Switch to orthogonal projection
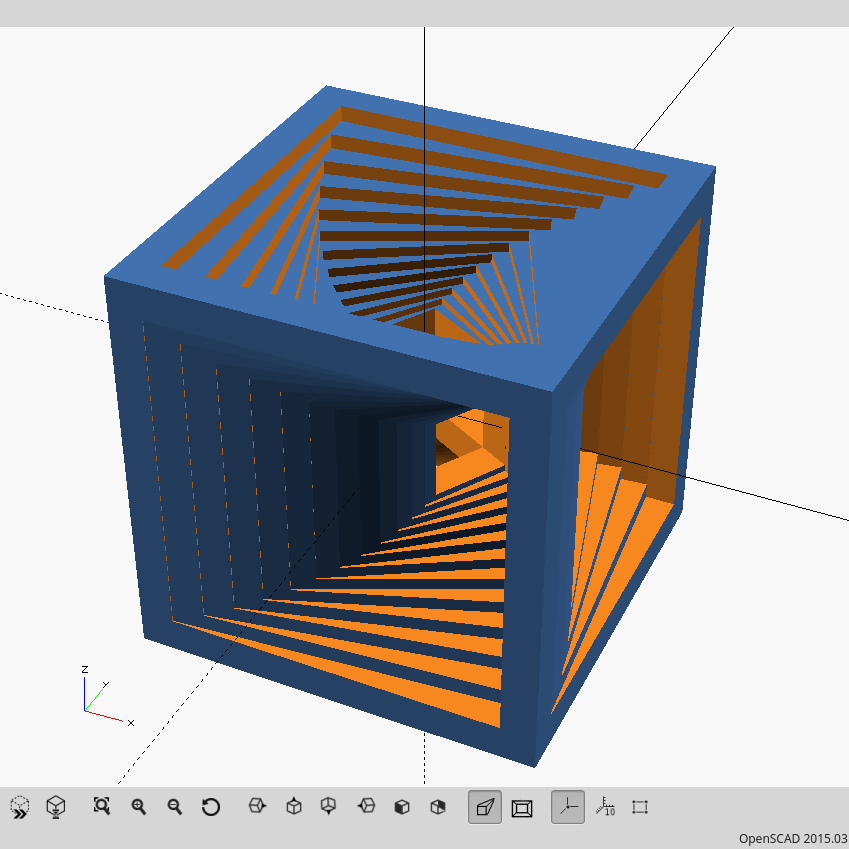Viewport: 849px width, 849px height. tap(521, 807)
